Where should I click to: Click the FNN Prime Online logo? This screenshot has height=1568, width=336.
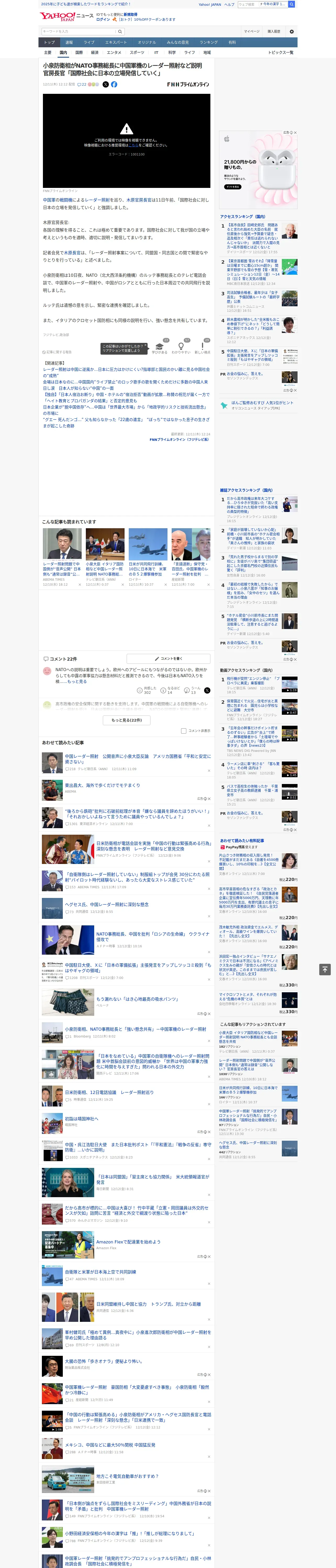[x=188, y=85]
